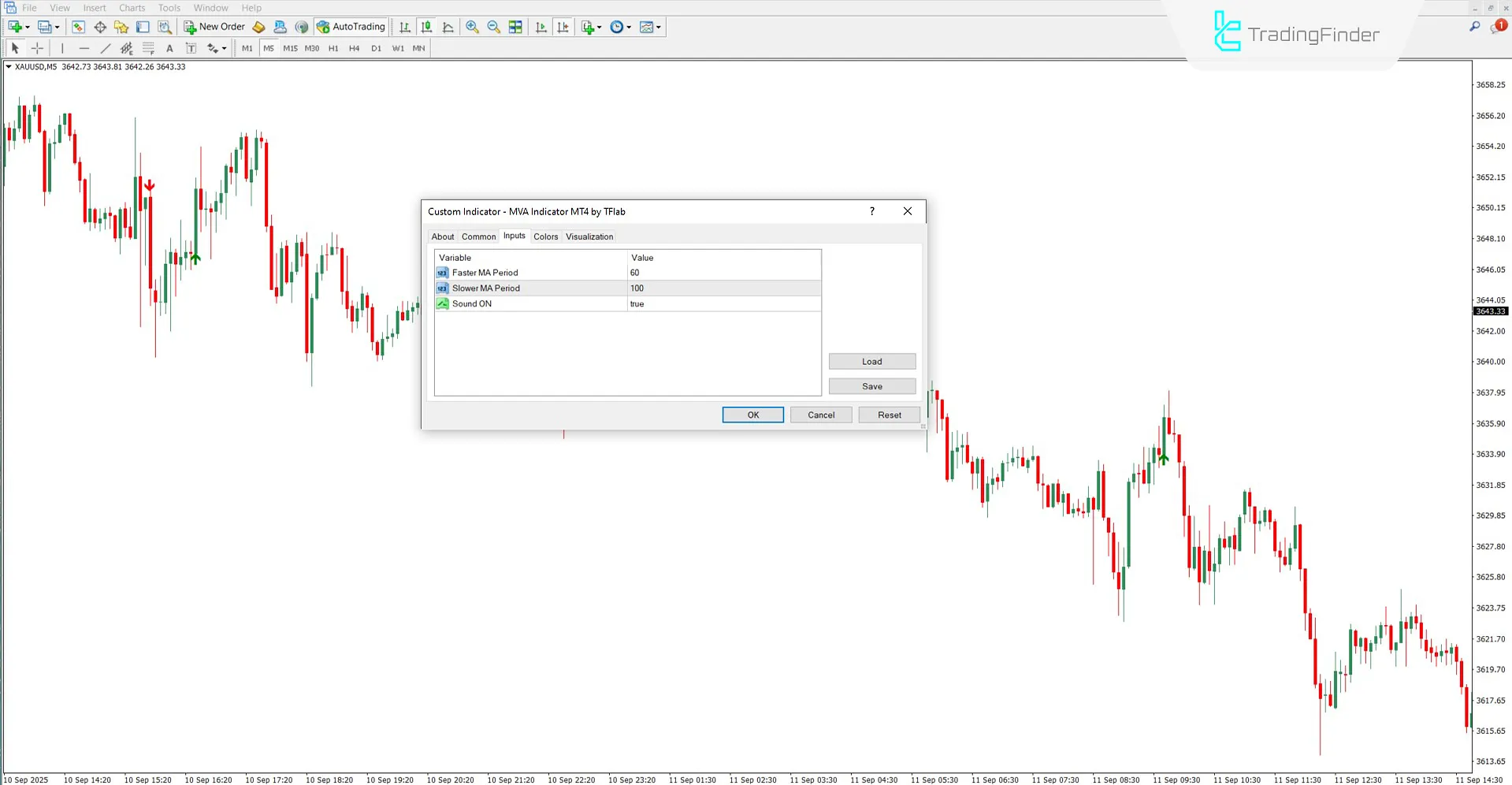Select the Faster MA Period value field
Viewport: 1512px width, 785px height.
[x=723, y=273]
